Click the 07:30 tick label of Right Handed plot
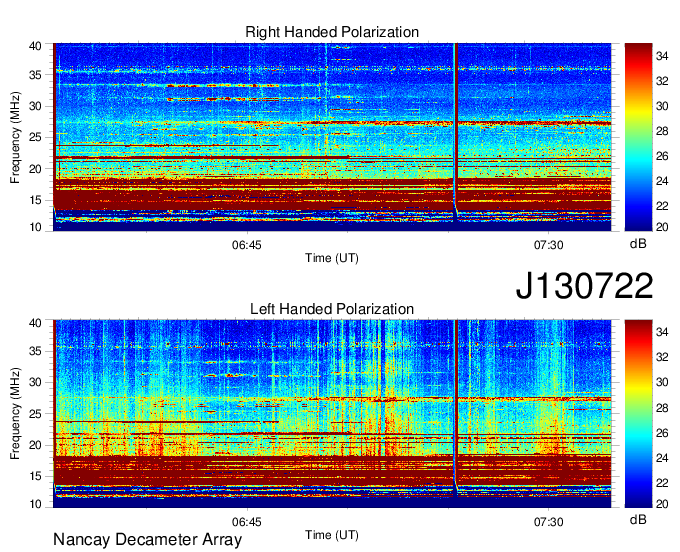680x552 pixels. coord(549,245)
